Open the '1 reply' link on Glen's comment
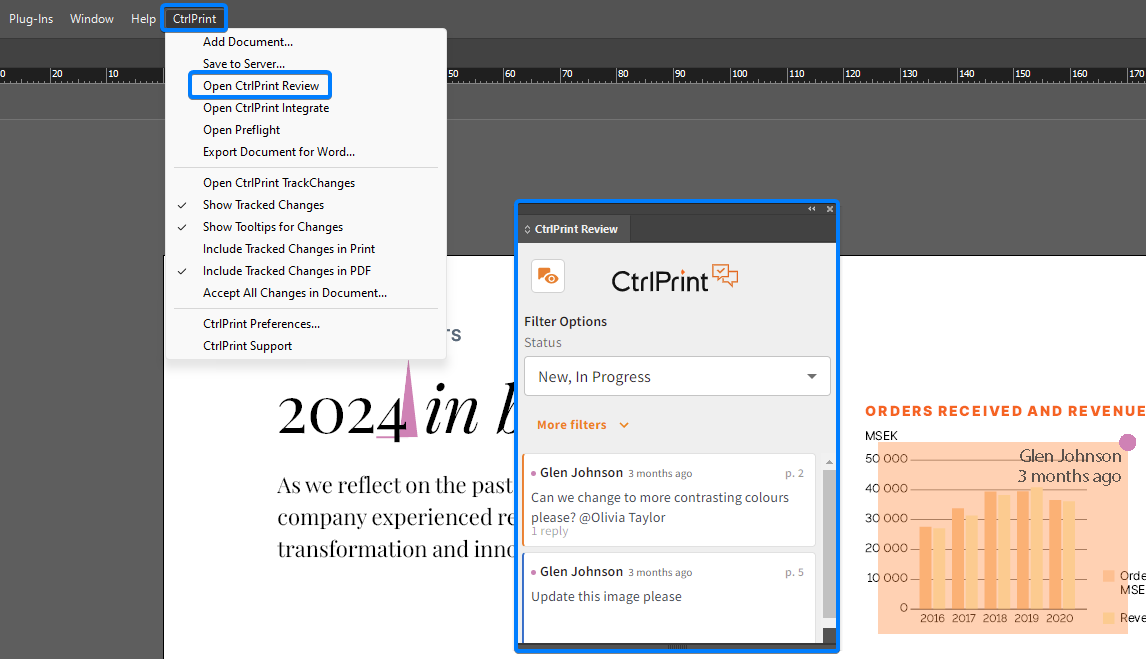 click(x=550, y=531)
